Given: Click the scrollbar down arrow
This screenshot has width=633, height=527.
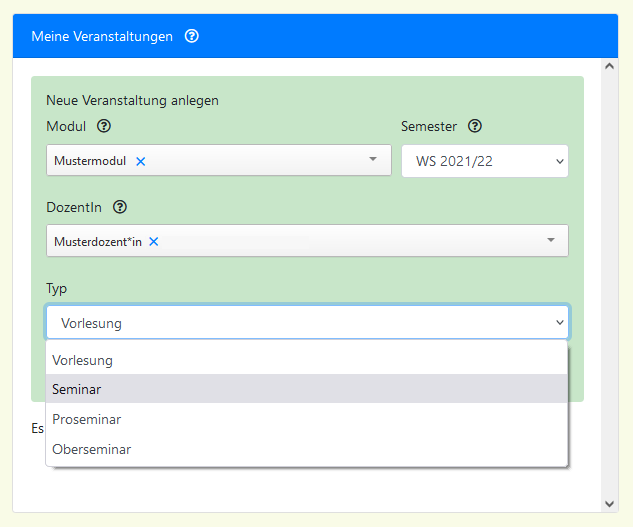Looking at the screenshot, I should pos(610,503).
